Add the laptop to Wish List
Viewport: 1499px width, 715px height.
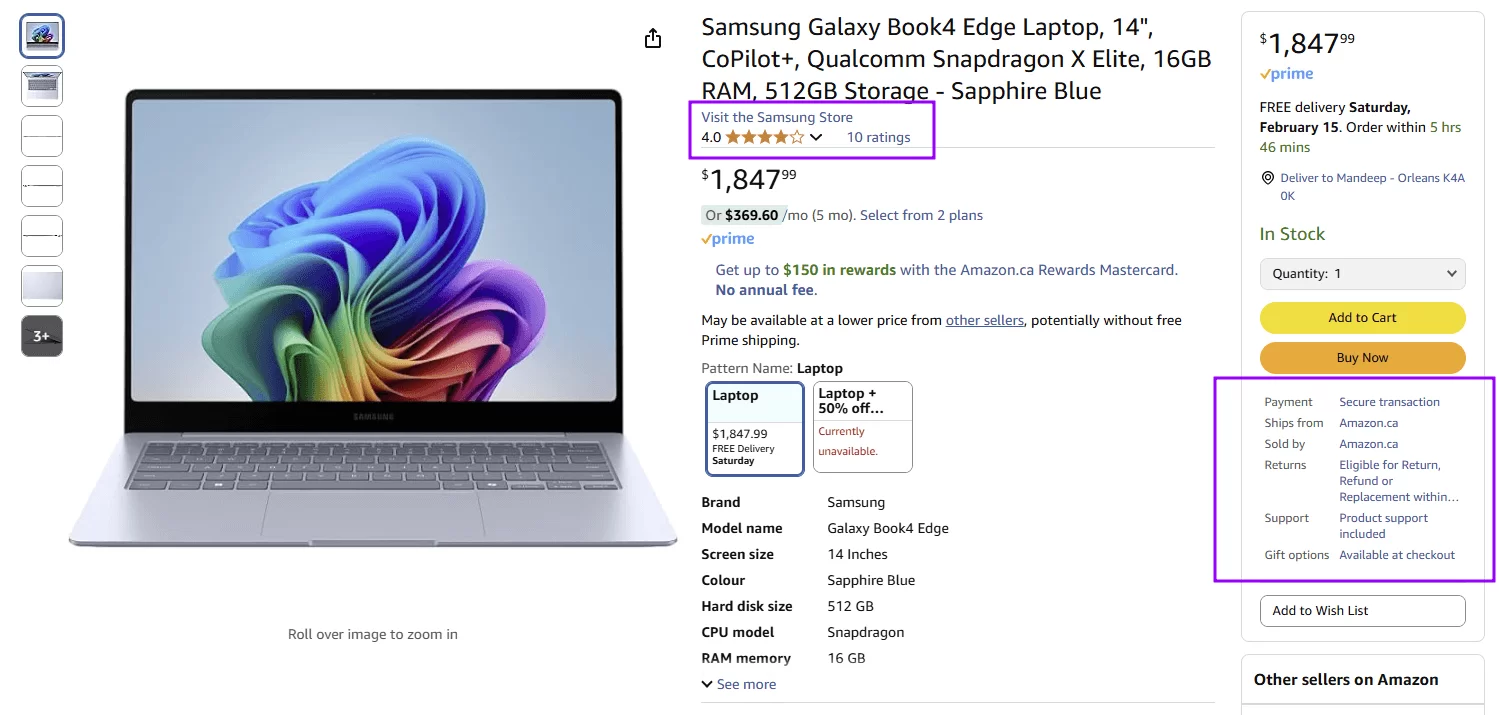click(x=1362, y=610)
